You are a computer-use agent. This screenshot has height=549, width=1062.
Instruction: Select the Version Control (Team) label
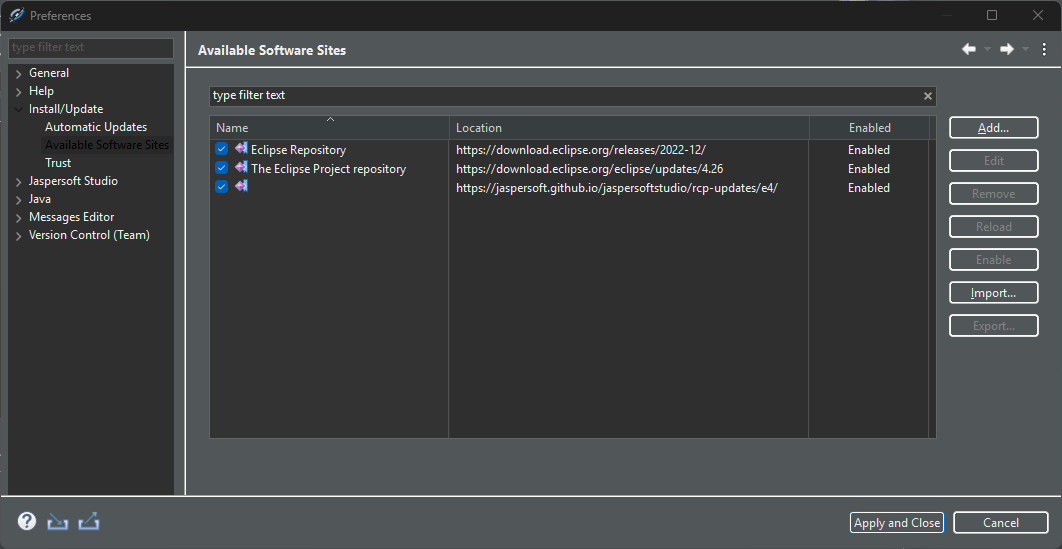89,235
